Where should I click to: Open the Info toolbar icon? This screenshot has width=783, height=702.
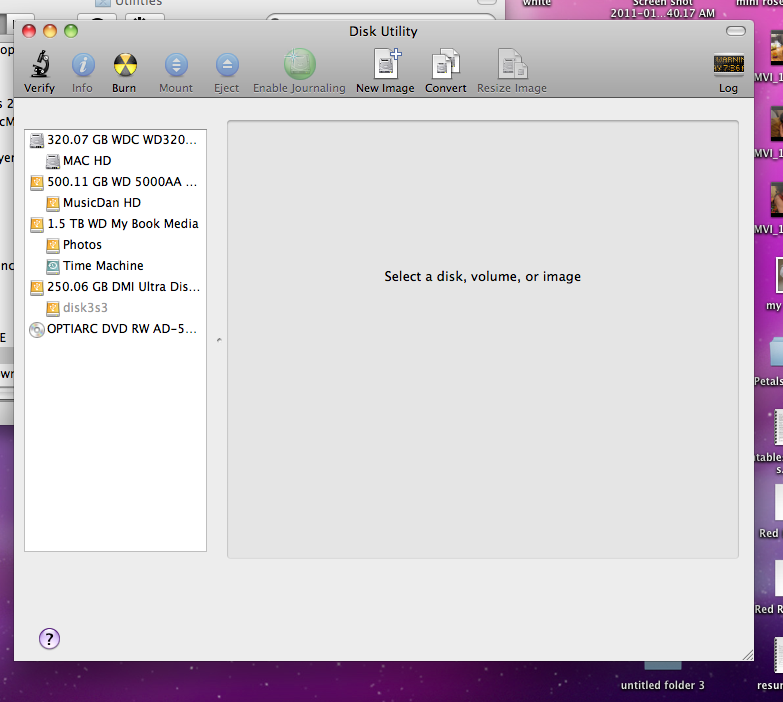(83, 65)
